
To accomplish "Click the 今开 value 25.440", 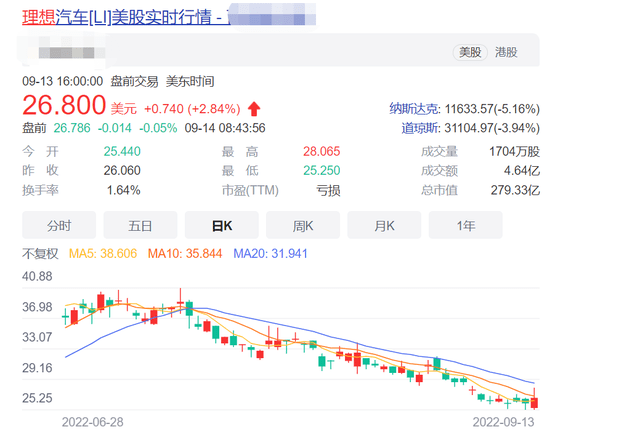I will click(x=122, y=151).
